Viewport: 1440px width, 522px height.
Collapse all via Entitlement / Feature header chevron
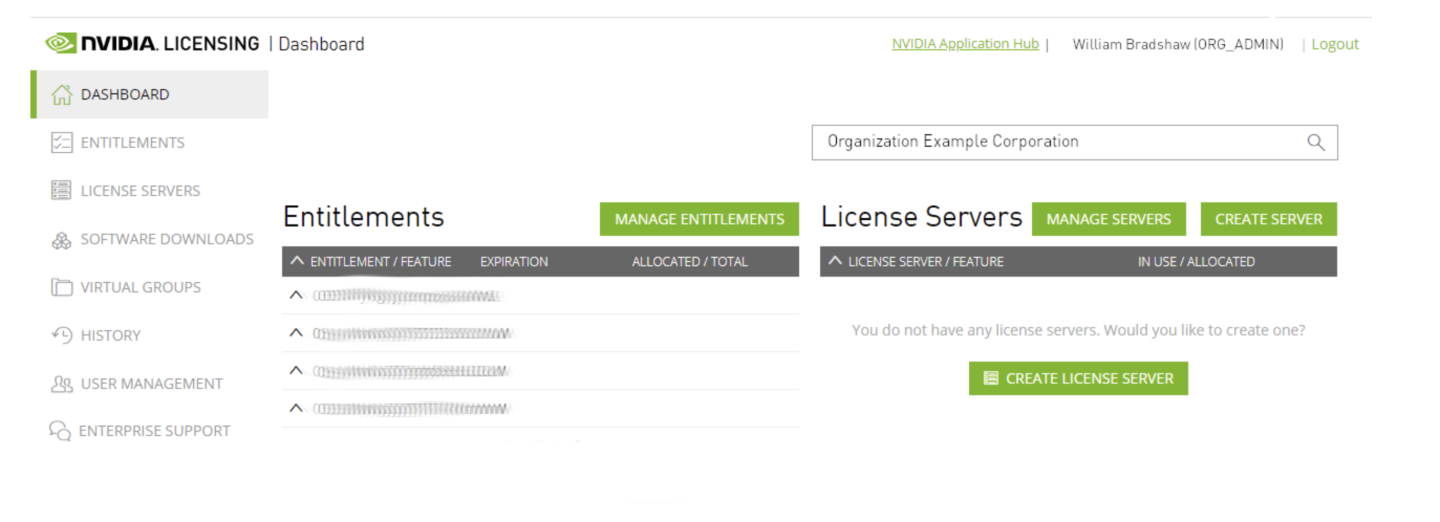[x=297, y=261]
